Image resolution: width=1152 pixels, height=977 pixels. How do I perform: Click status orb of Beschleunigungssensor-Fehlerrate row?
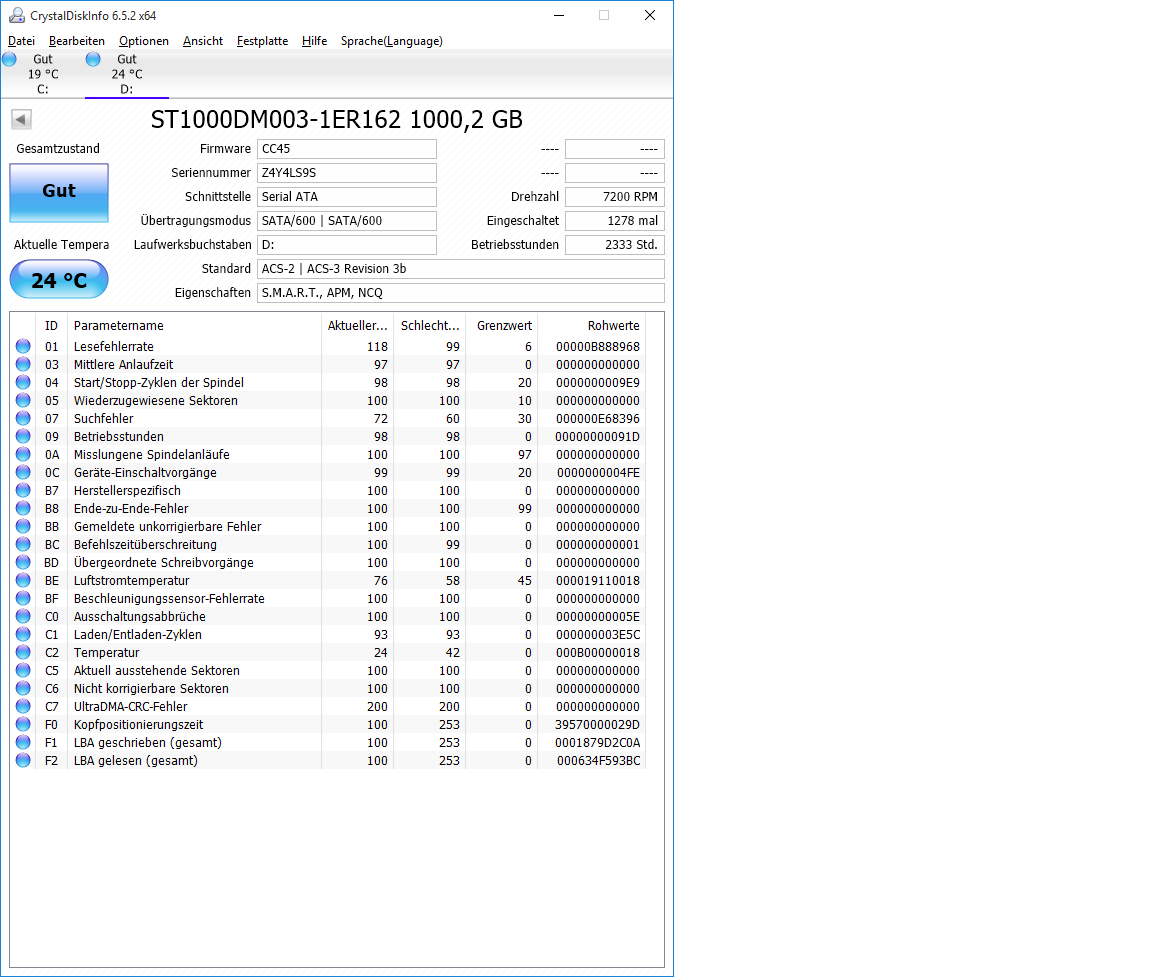[24, 598]
